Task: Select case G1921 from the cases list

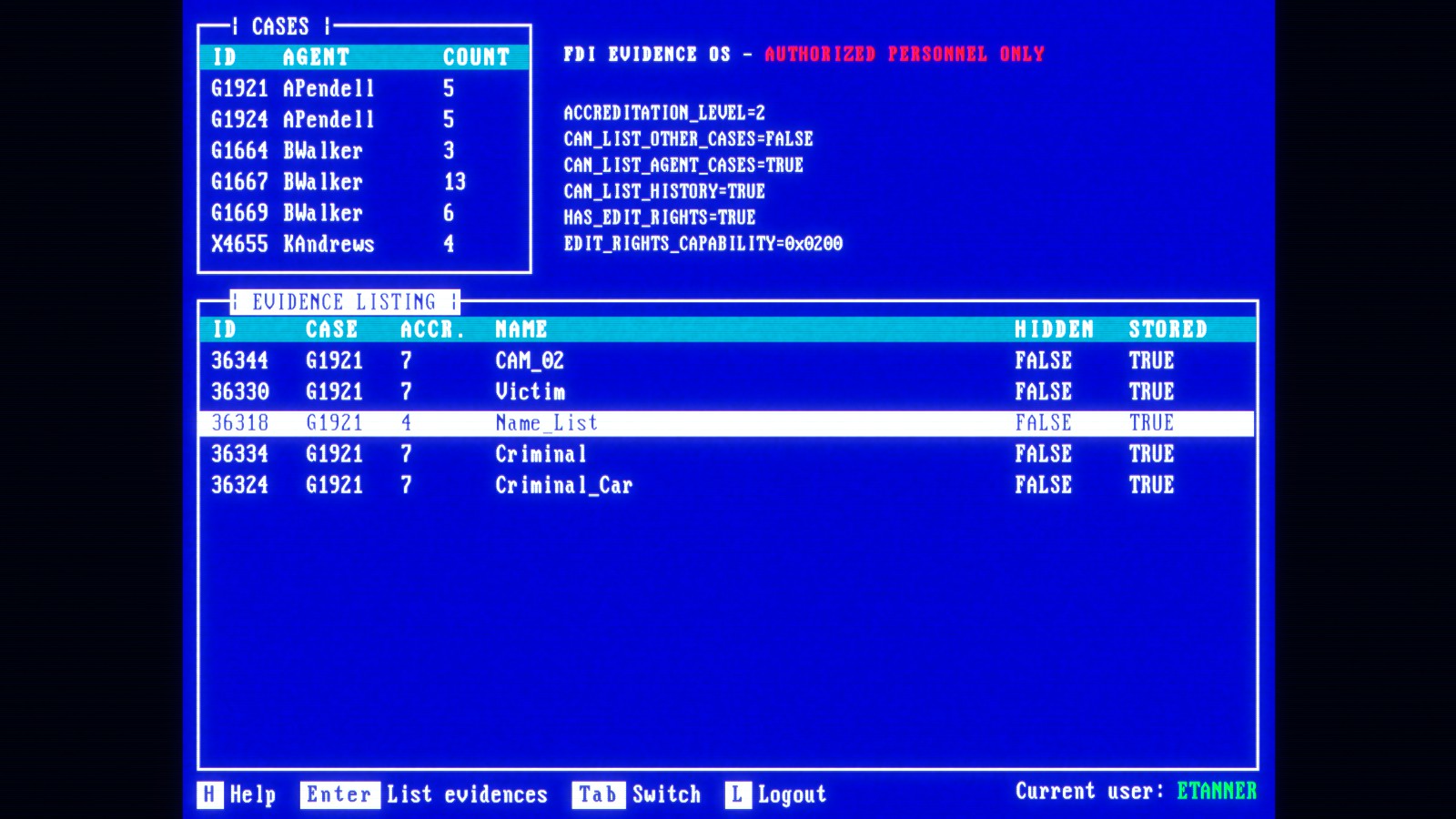Action: coord(238,88)
